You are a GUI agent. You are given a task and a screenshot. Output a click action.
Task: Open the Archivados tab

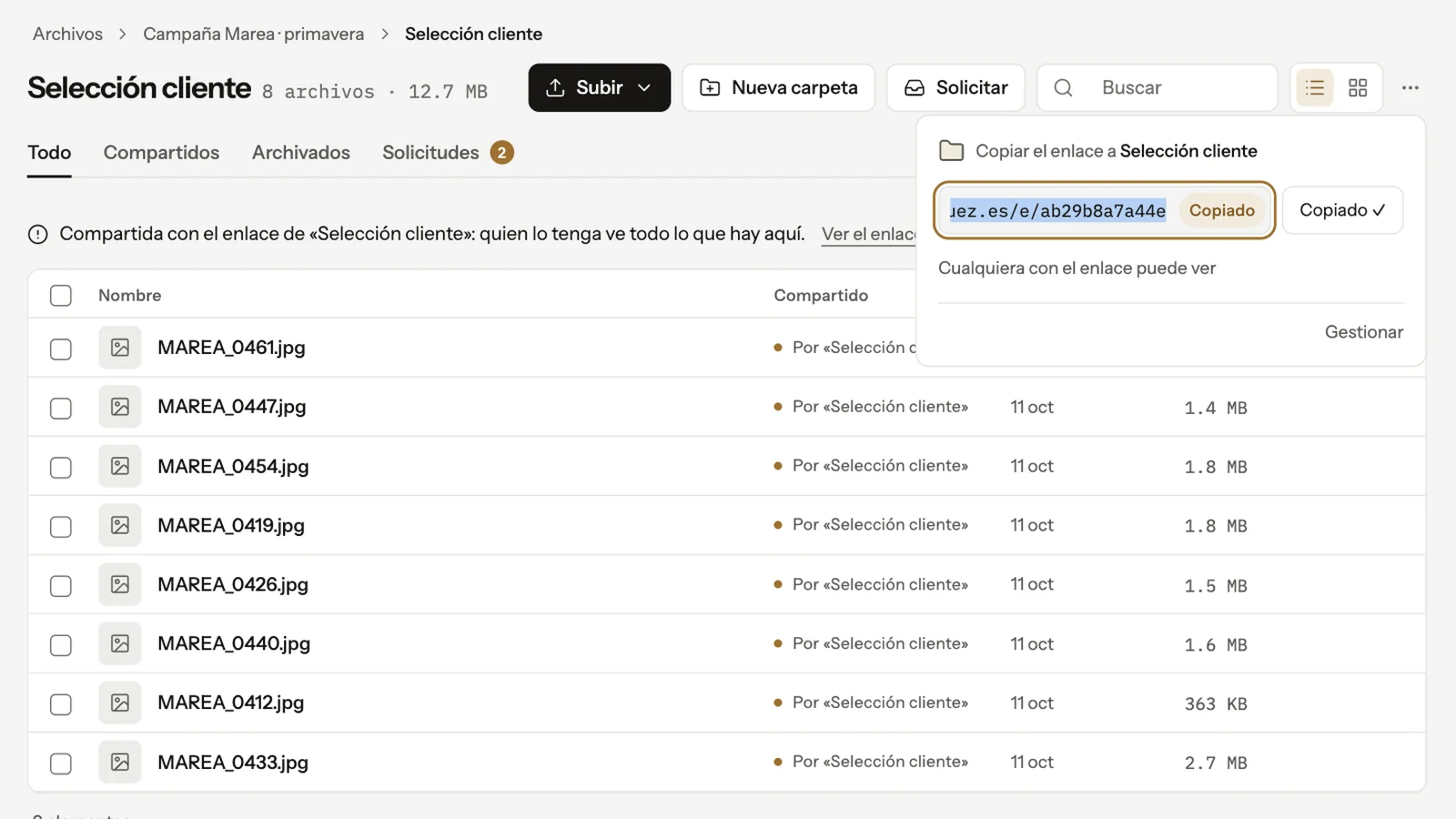(301, 153)
